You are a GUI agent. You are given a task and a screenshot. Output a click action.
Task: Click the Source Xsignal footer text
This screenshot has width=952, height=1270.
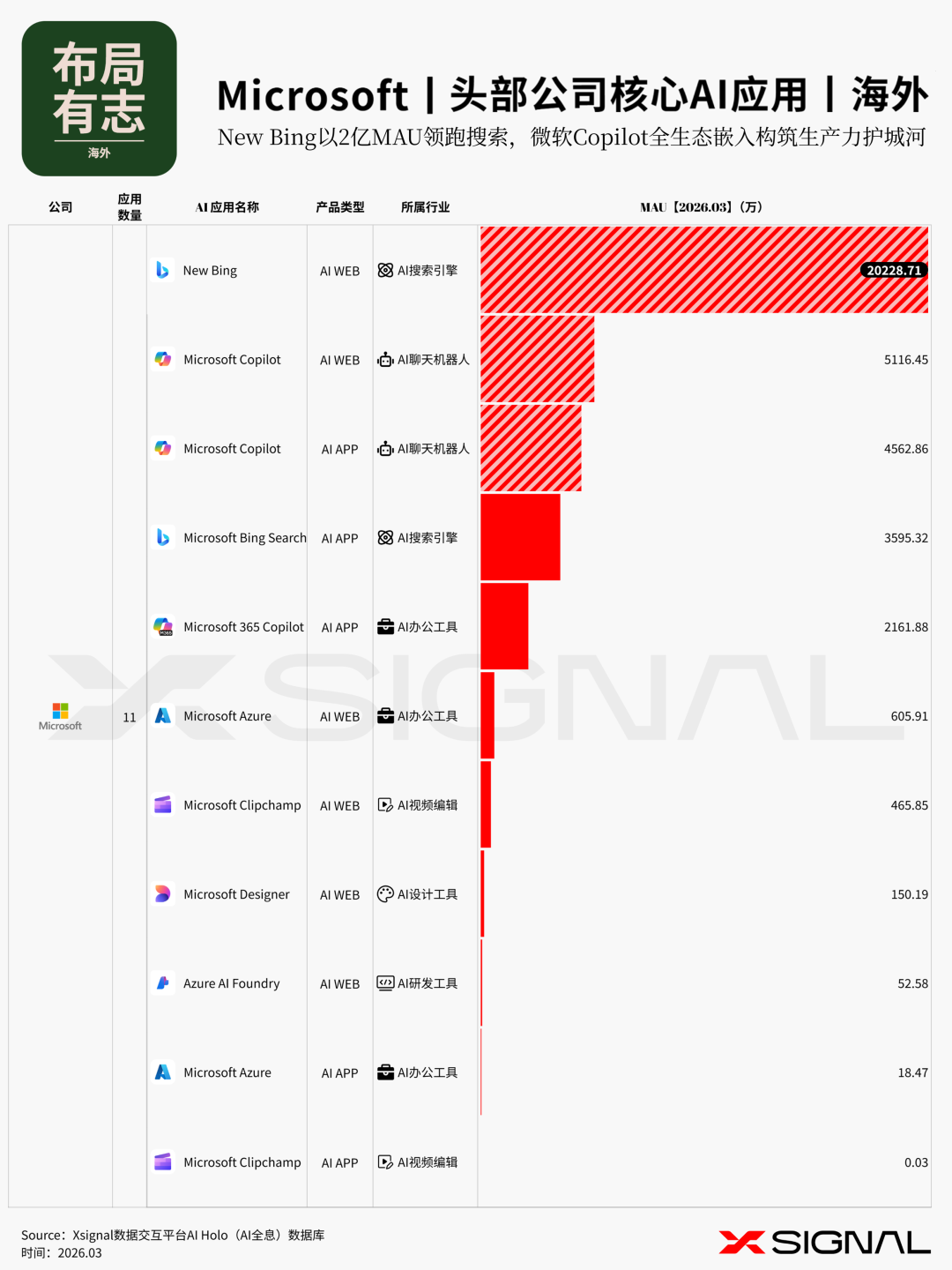coord(173,1235)
